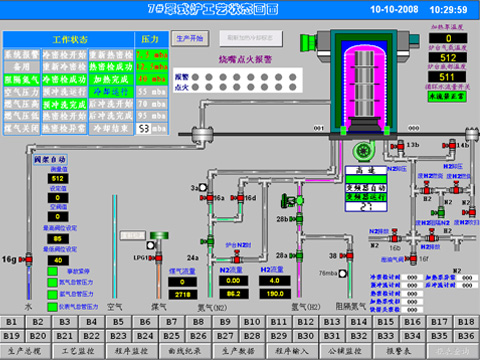Open furnace B1 tab

click(12, 322)
